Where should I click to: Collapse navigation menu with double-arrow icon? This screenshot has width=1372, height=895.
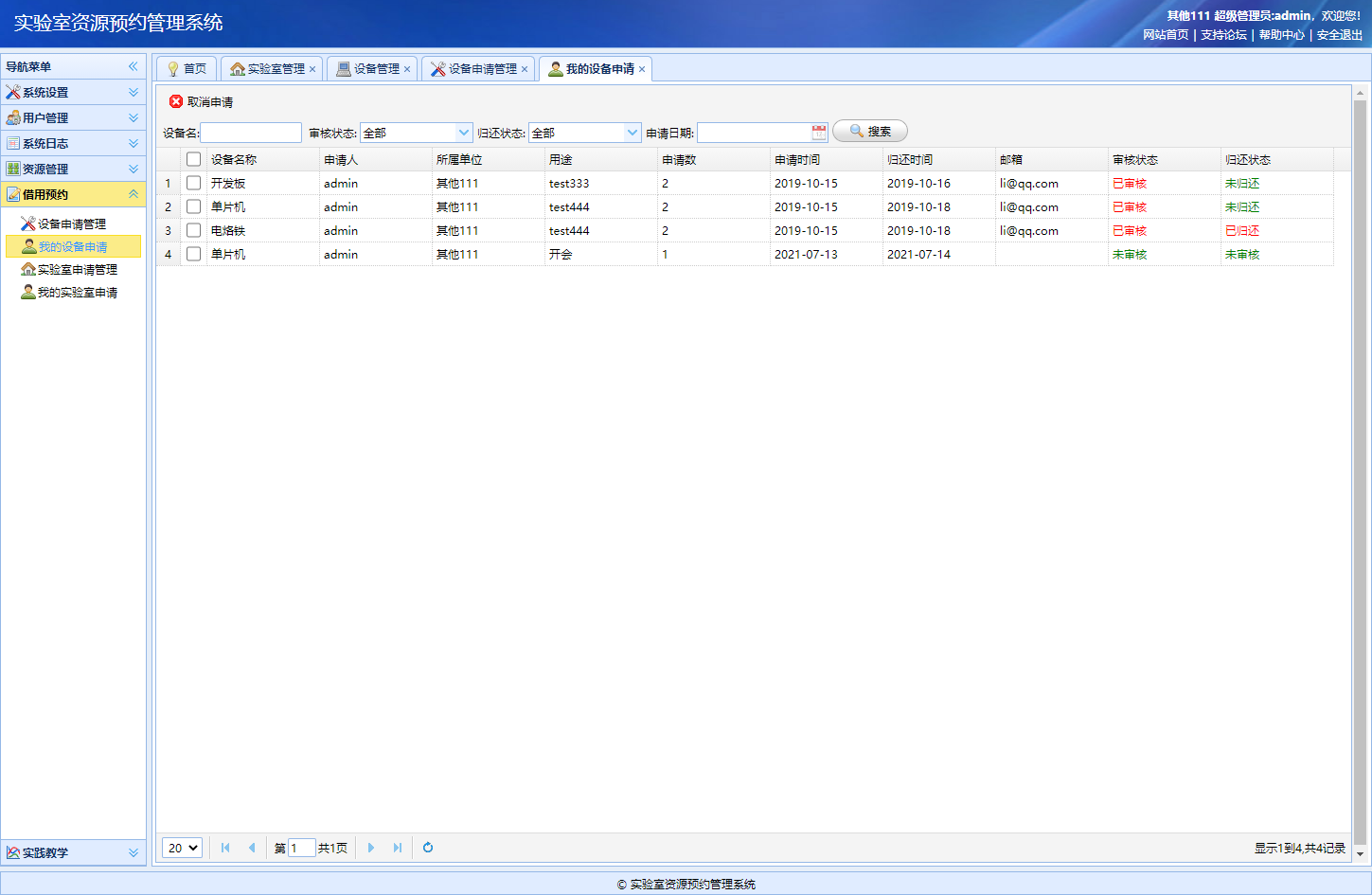[x=134, y=66]
